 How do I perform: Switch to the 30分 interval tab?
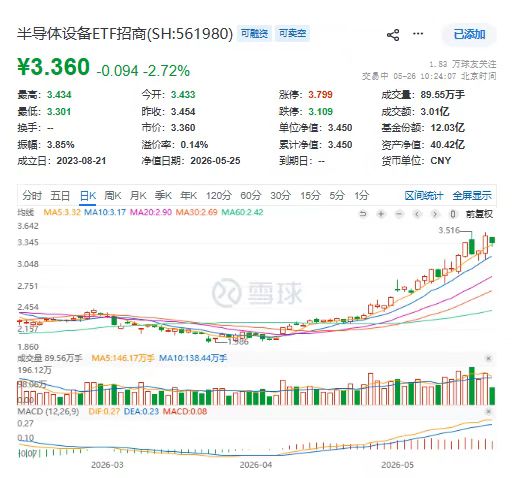point(280,195)
